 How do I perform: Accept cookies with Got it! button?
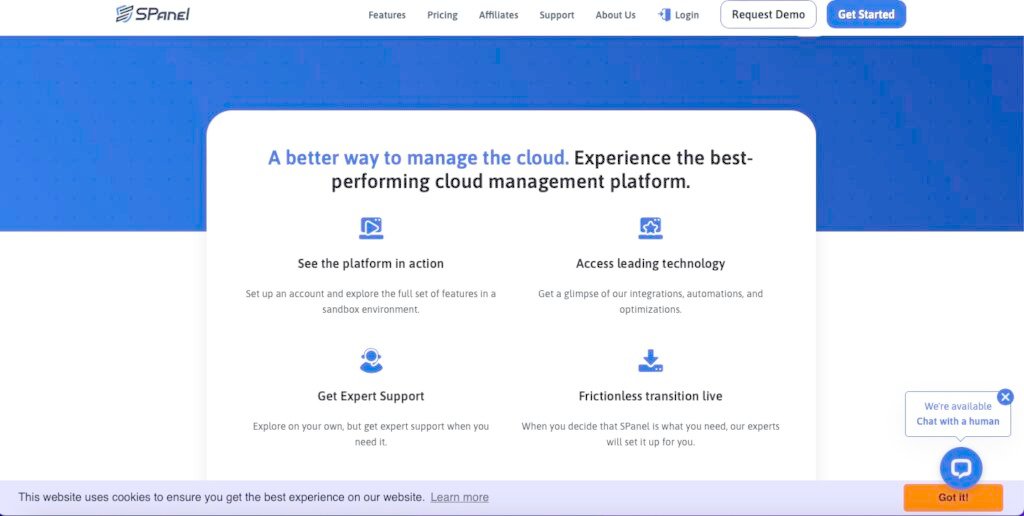(x=952, y=497)
